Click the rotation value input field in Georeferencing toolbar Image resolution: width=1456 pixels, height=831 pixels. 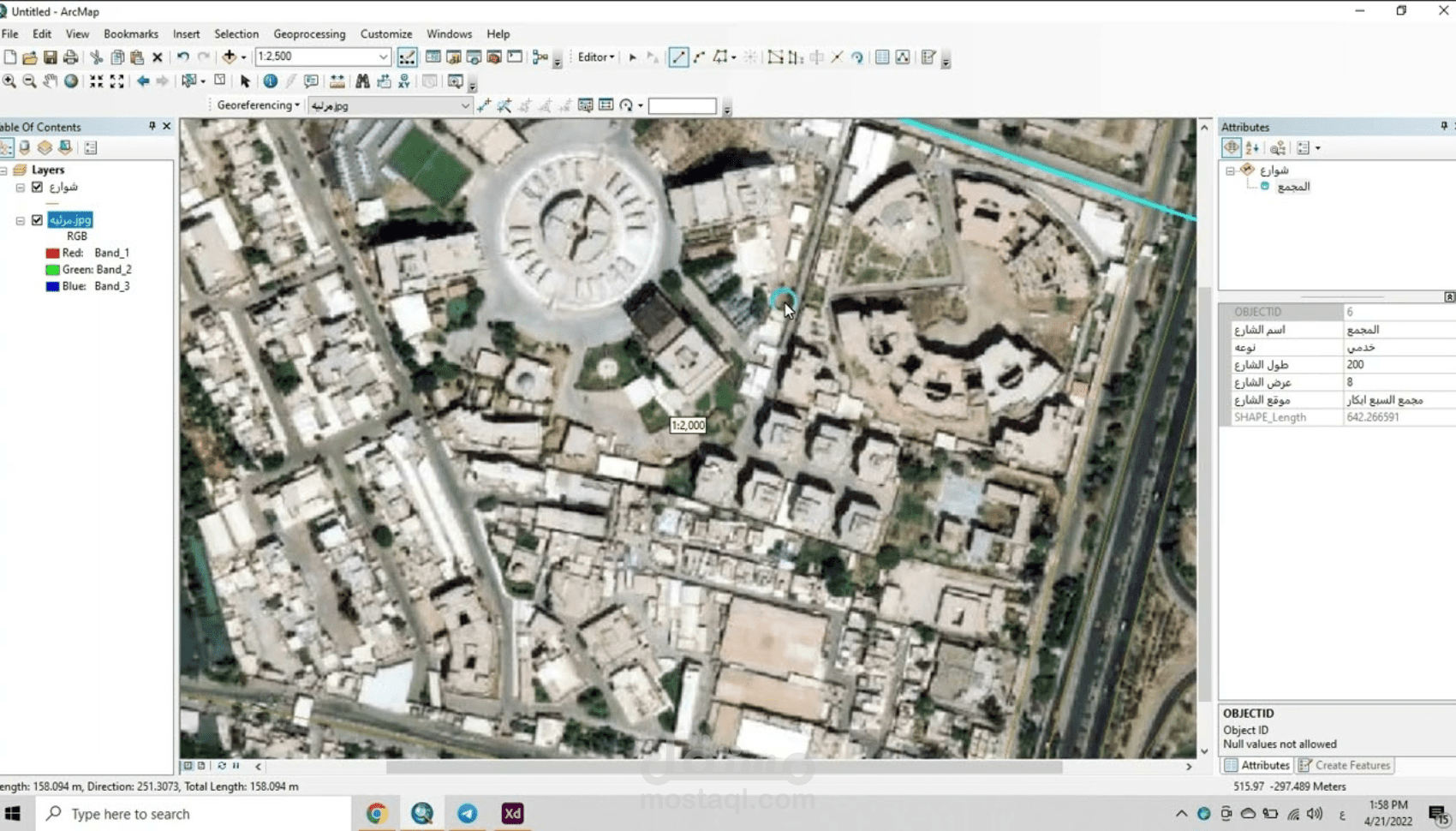(x=682, y=105)
